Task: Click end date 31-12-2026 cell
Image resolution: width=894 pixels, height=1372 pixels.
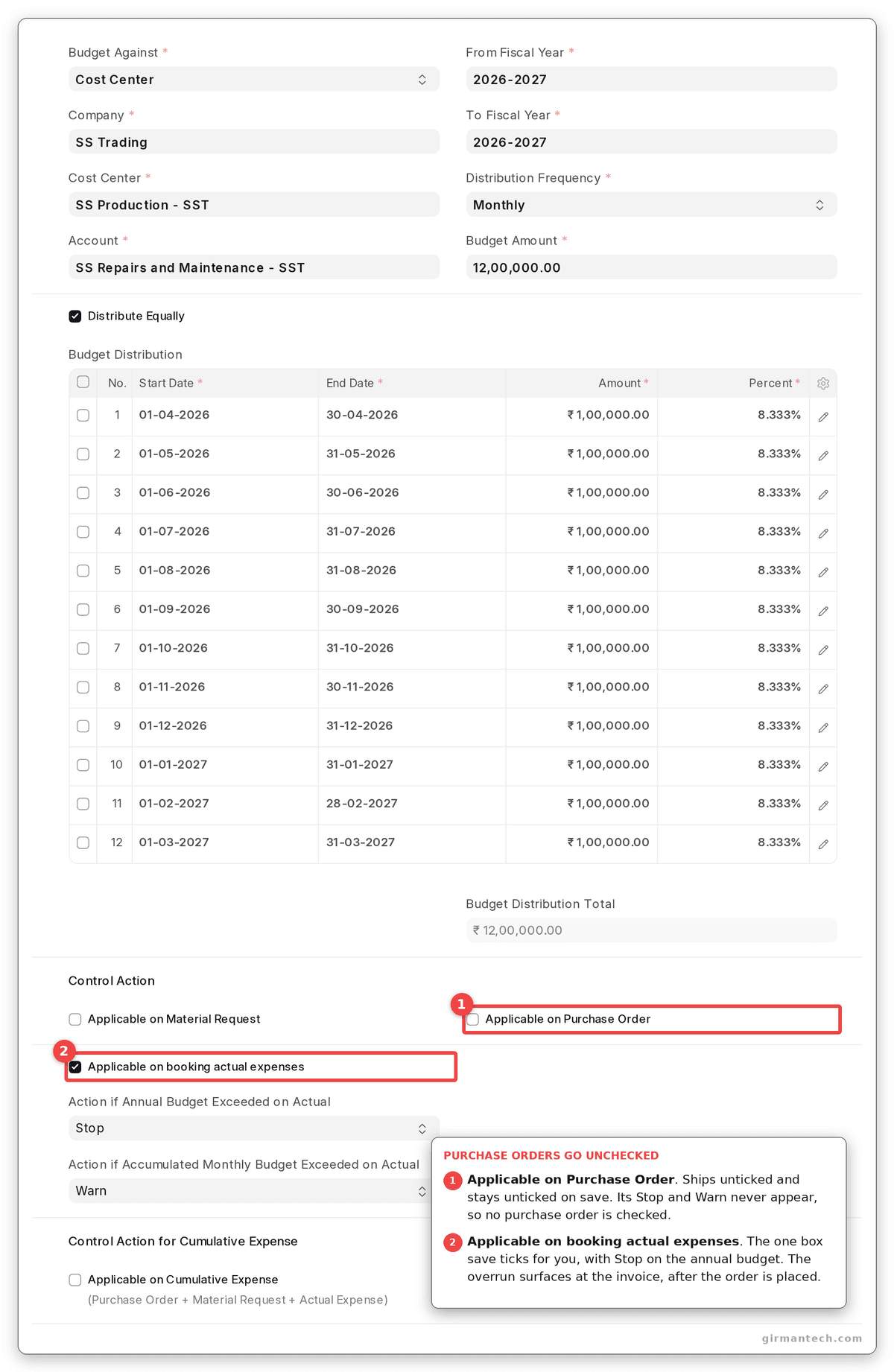Action: pos(412,726)
